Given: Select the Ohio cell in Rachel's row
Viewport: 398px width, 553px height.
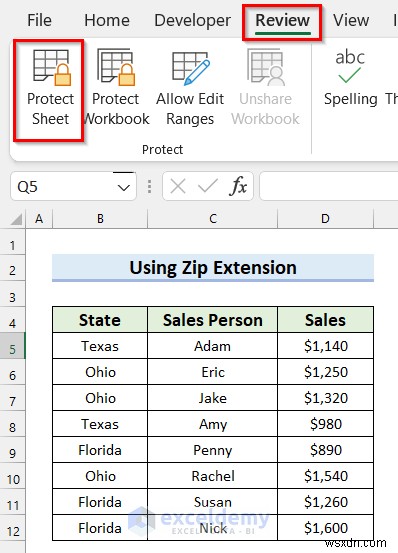Looking at the screenshot, I should click(100, 476).
